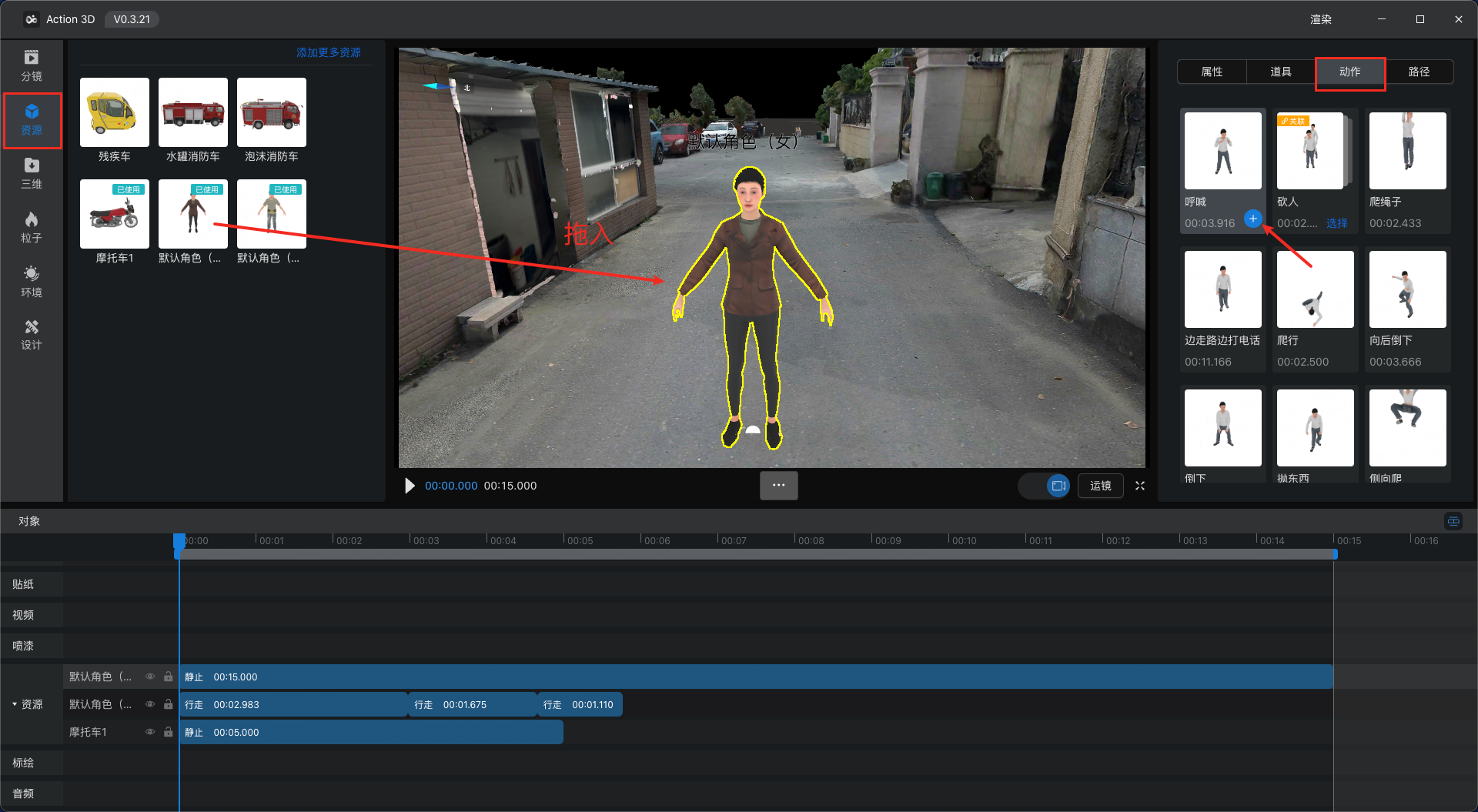
Task: Choose the 倒下 action thumbnail
Action: [x=1223, y=428]
